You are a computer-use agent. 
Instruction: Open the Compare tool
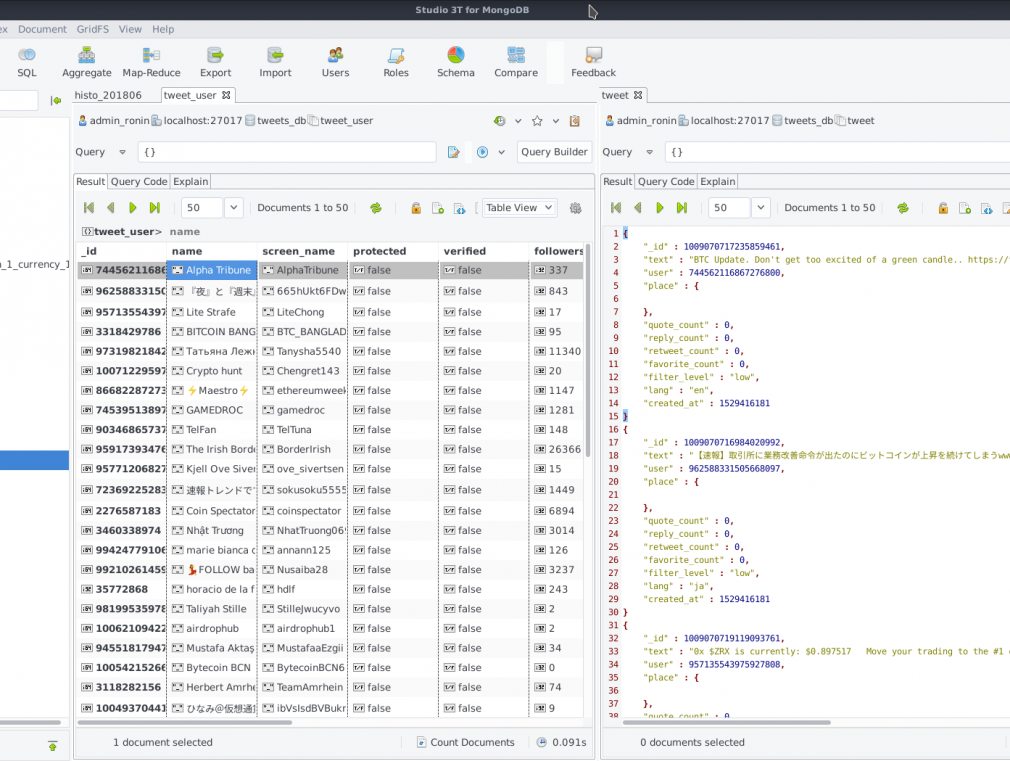515,63
